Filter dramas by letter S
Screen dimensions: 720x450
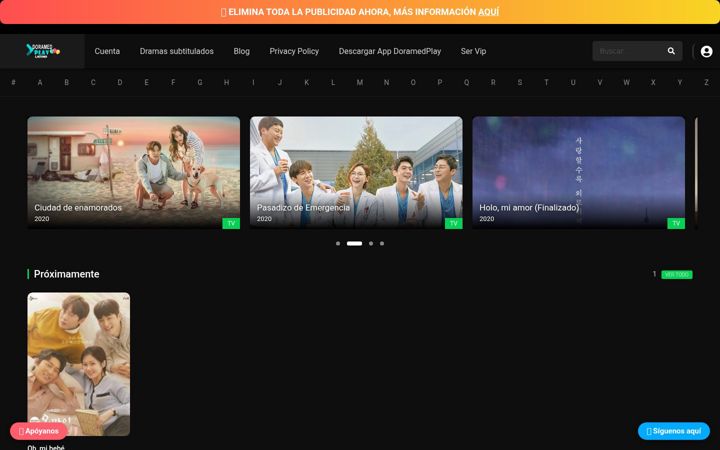520,83
